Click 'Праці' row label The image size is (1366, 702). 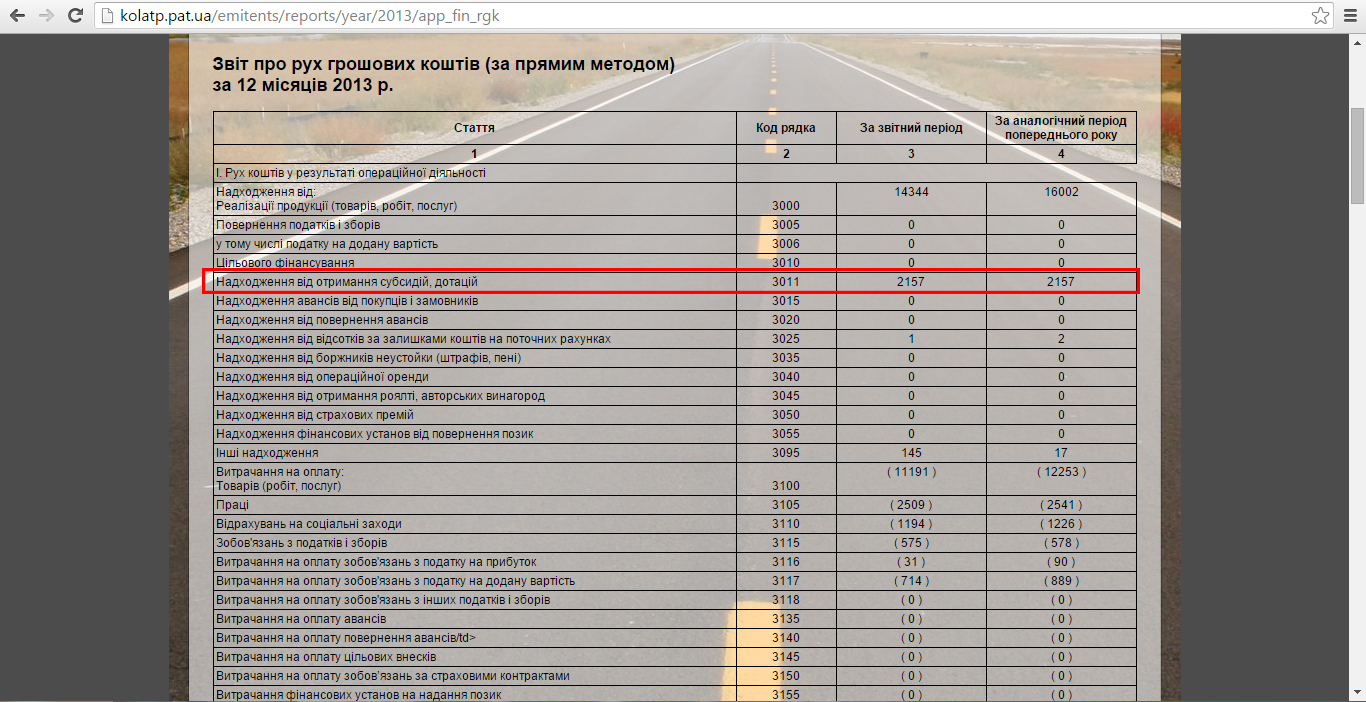point(232,505)
